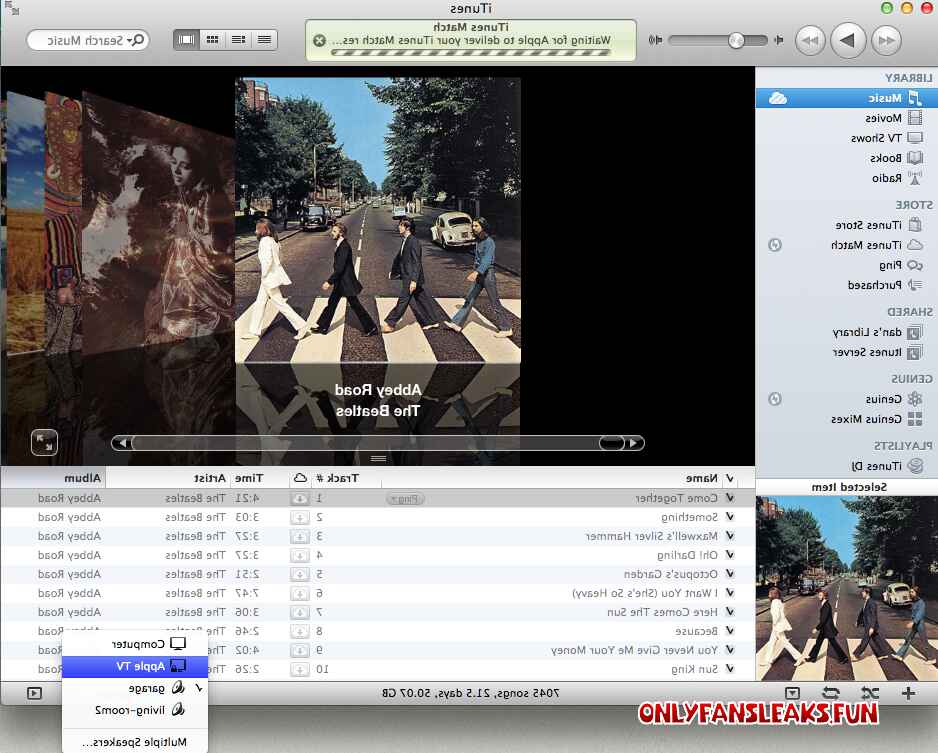
Task: Click the Ping button on Come Together row
Action: click(x=406, y=498)
